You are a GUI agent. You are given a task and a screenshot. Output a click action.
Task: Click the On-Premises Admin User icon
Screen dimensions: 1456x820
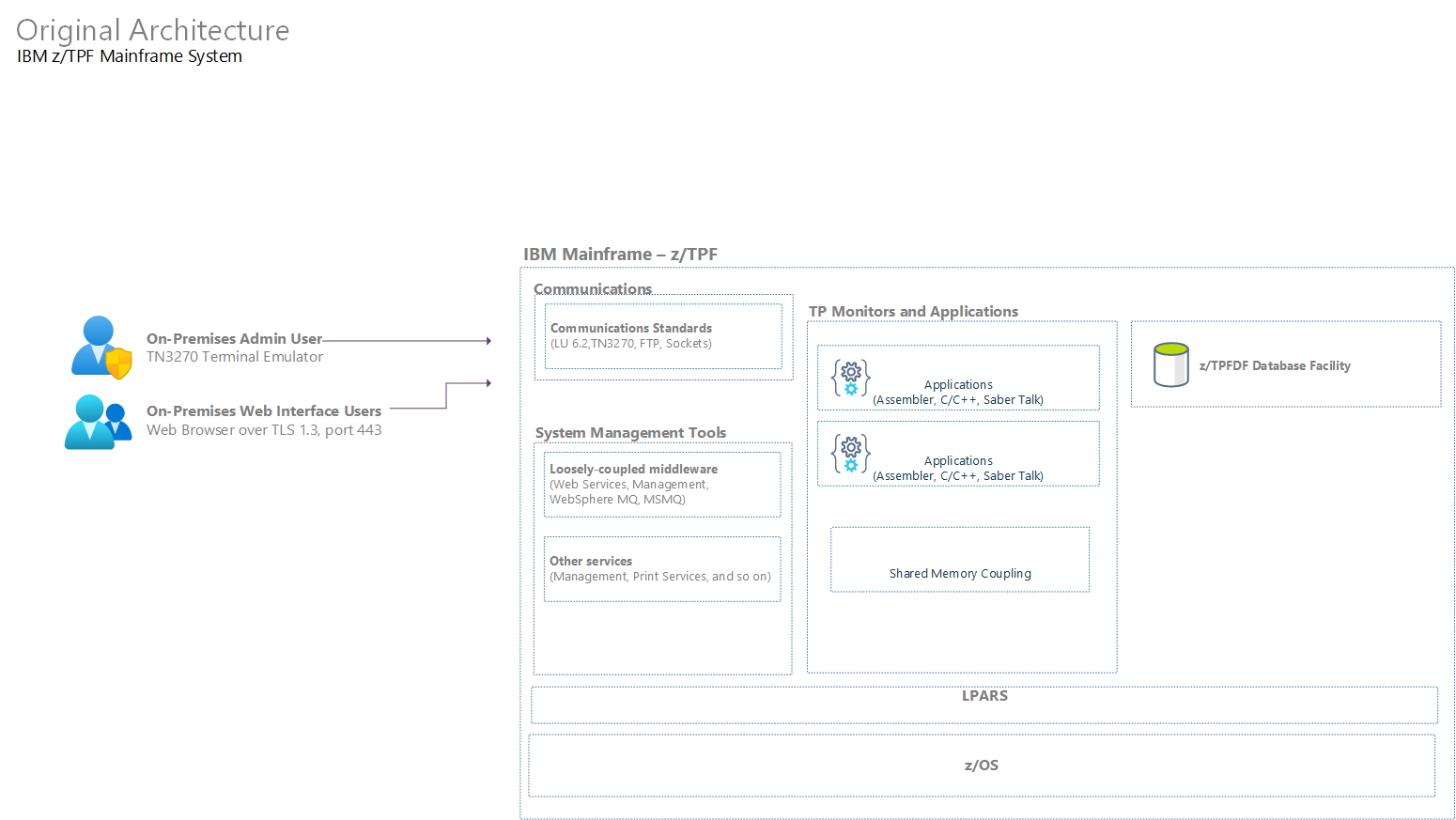tap(101, 347)
